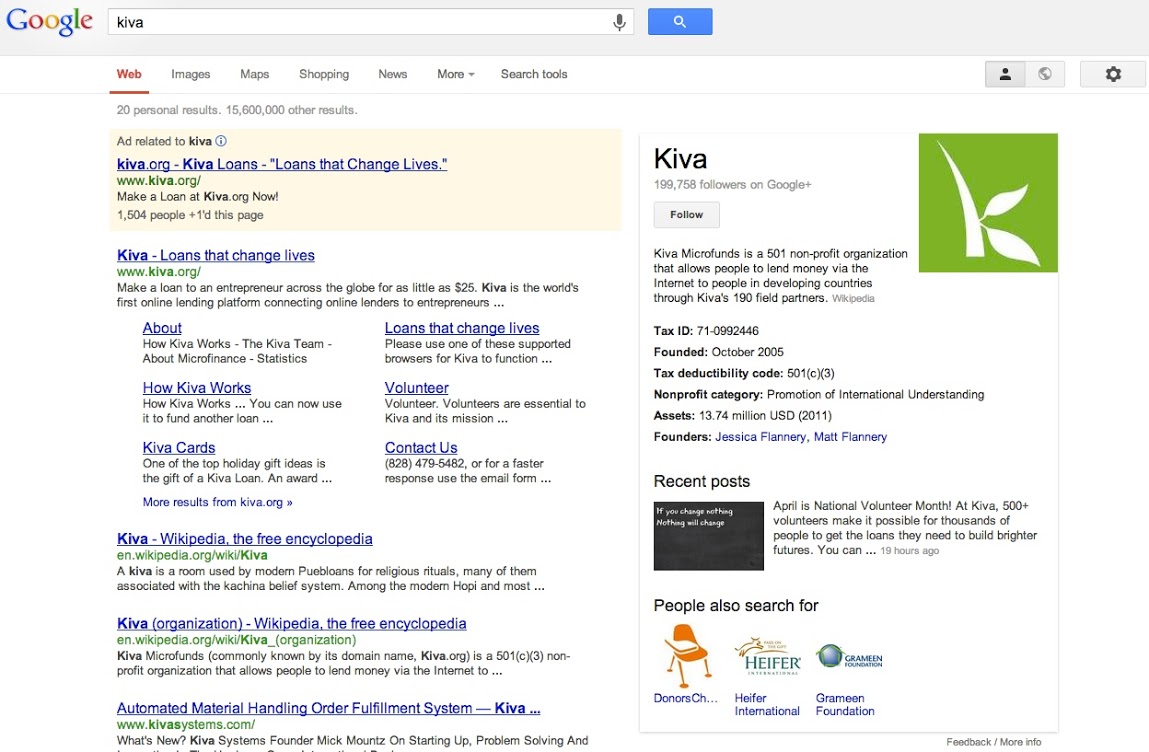This screenshot has height=752, width=1149.
Task: Click 'Nonprofit category' row text
Action: coord(819,394)
